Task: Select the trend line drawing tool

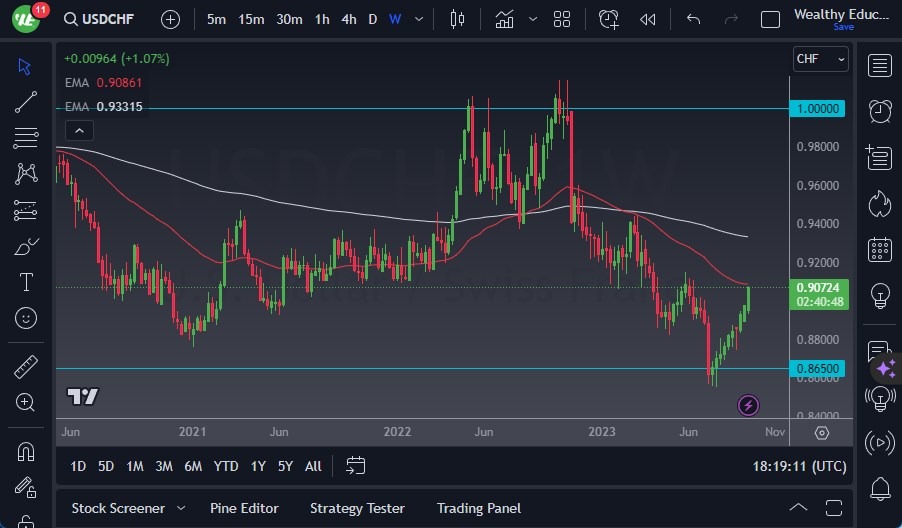Action: coord(25,102)
